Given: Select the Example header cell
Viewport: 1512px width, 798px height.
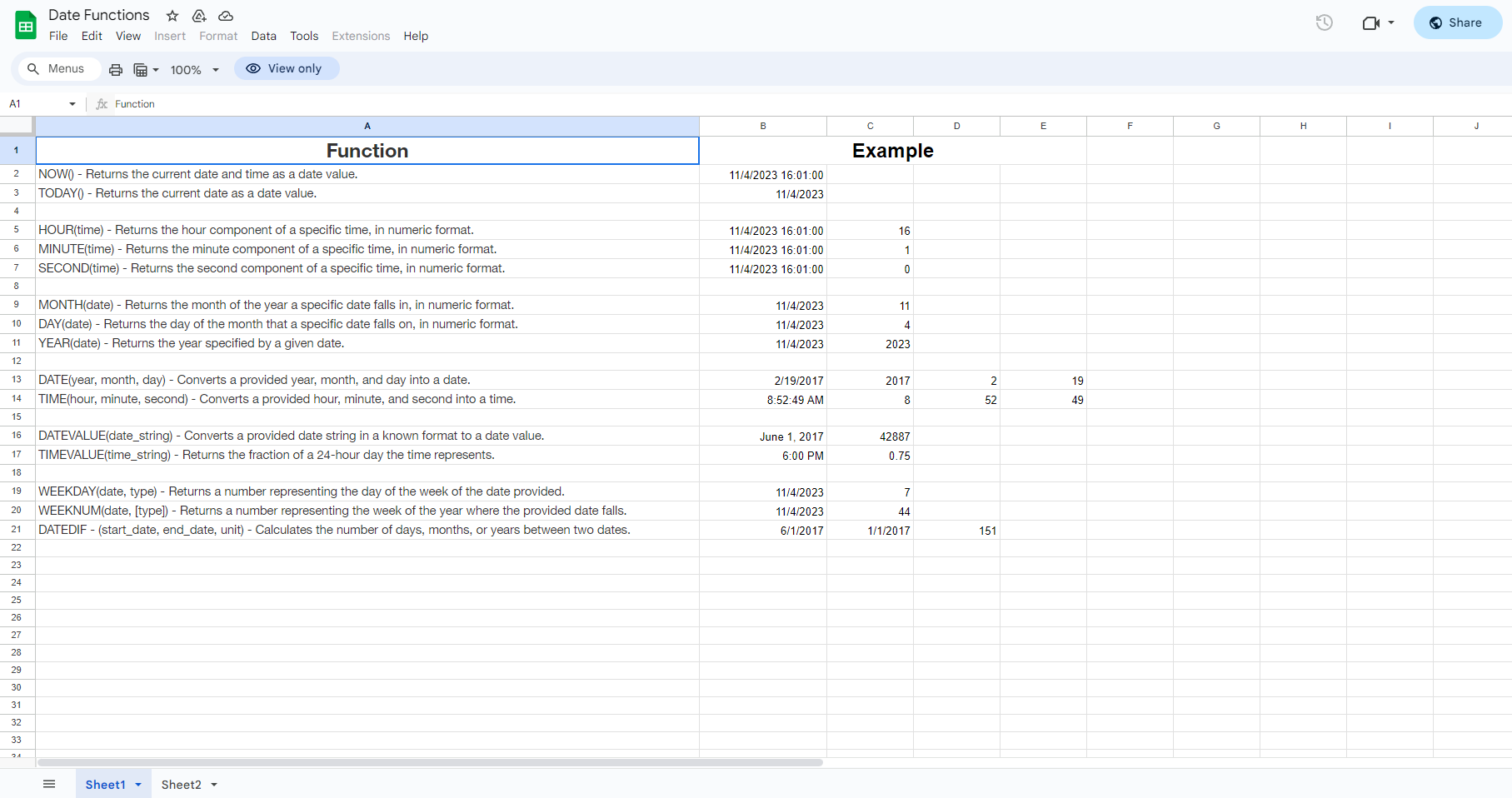Looking at the screenshot, I should coord(892,151).
